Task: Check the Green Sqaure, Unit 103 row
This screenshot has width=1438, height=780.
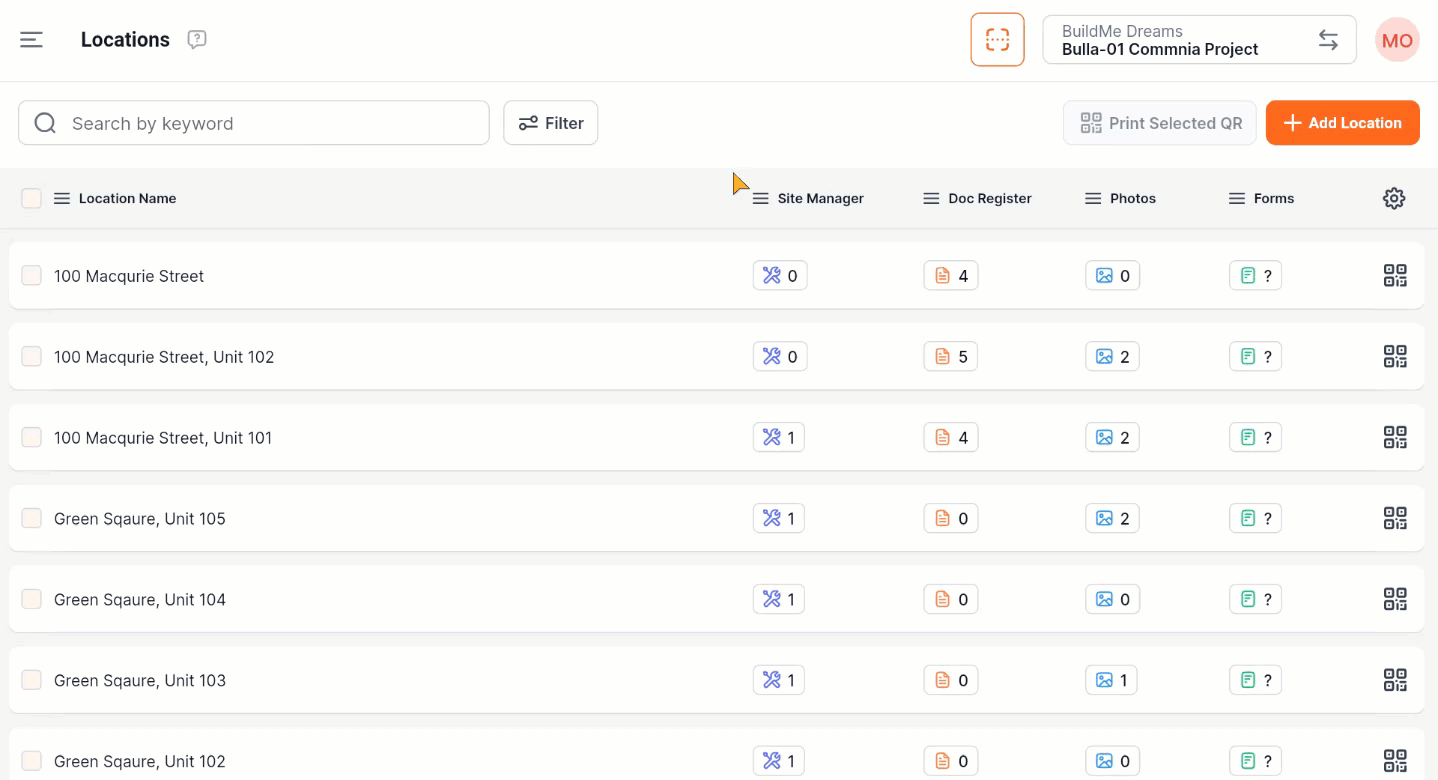Action: click(x=31, y=680)
